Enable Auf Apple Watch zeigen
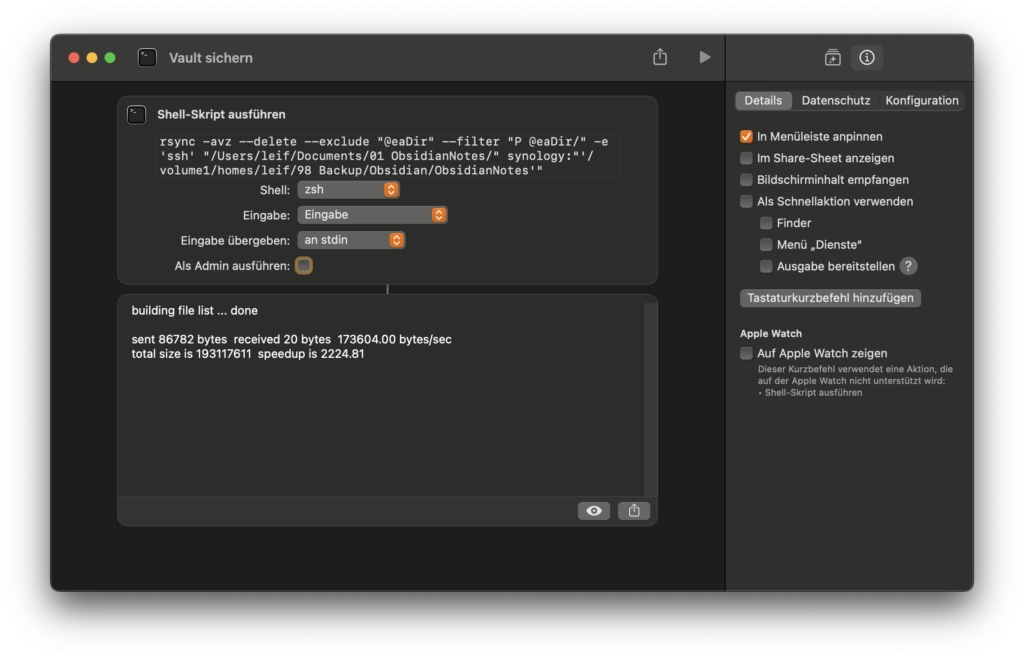This screenshot has height=658, width=1024. [x=746, y=353]
